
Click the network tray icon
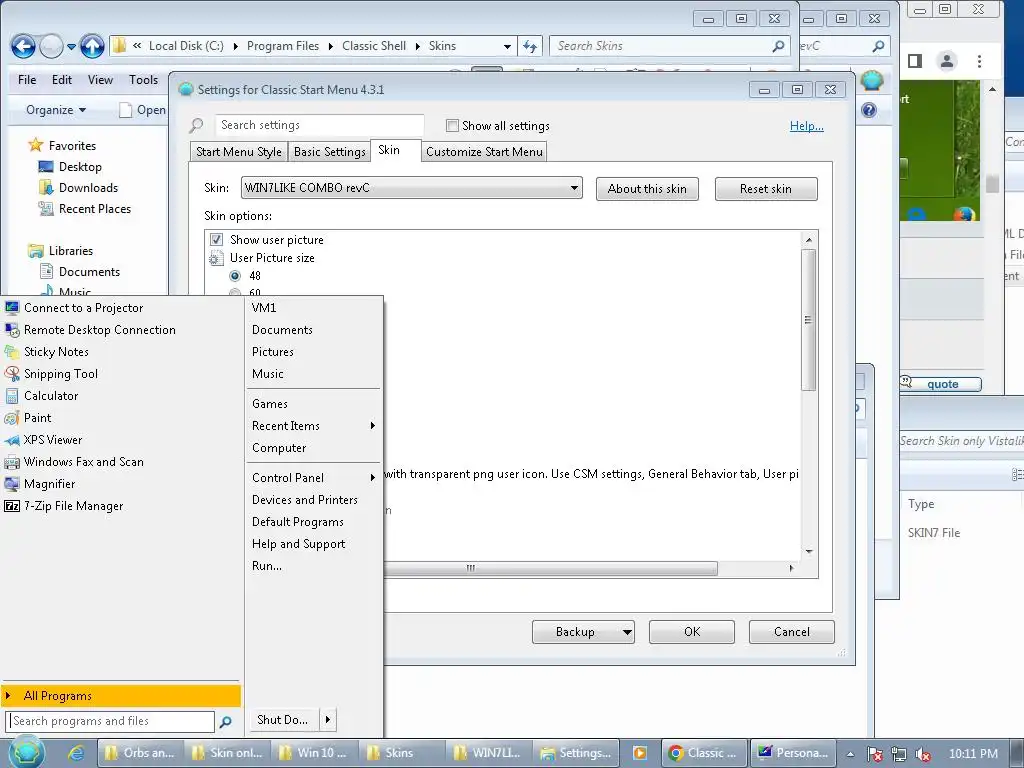[899, 754]
